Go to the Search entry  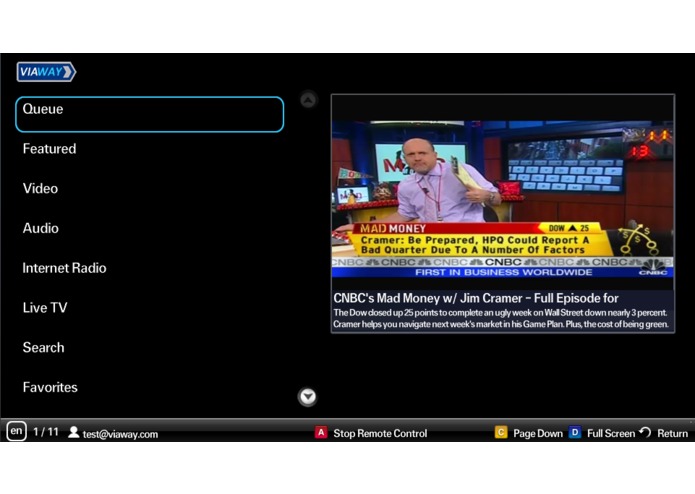coord(43,347)
